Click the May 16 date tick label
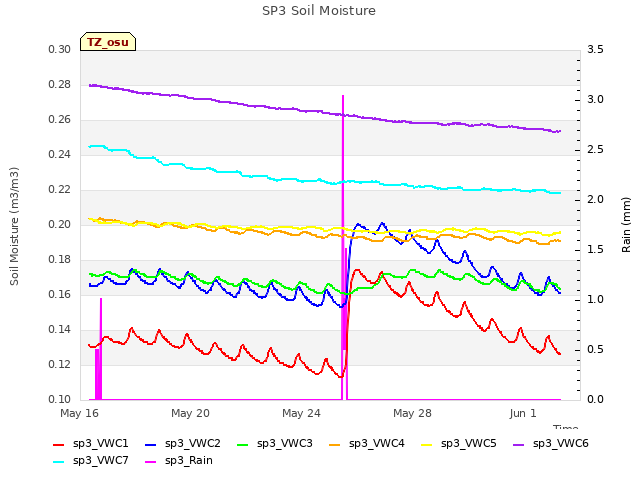Image resolution: width=640 pixels, height=480 pixels. click(79, 413)
